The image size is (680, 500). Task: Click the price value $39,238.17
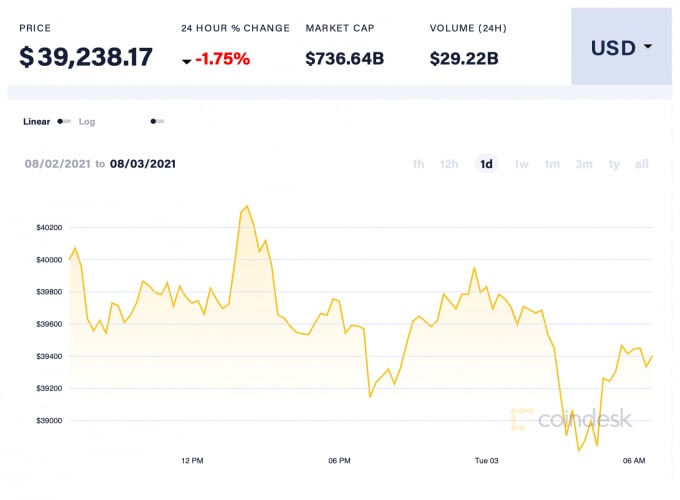pos(86,57)
